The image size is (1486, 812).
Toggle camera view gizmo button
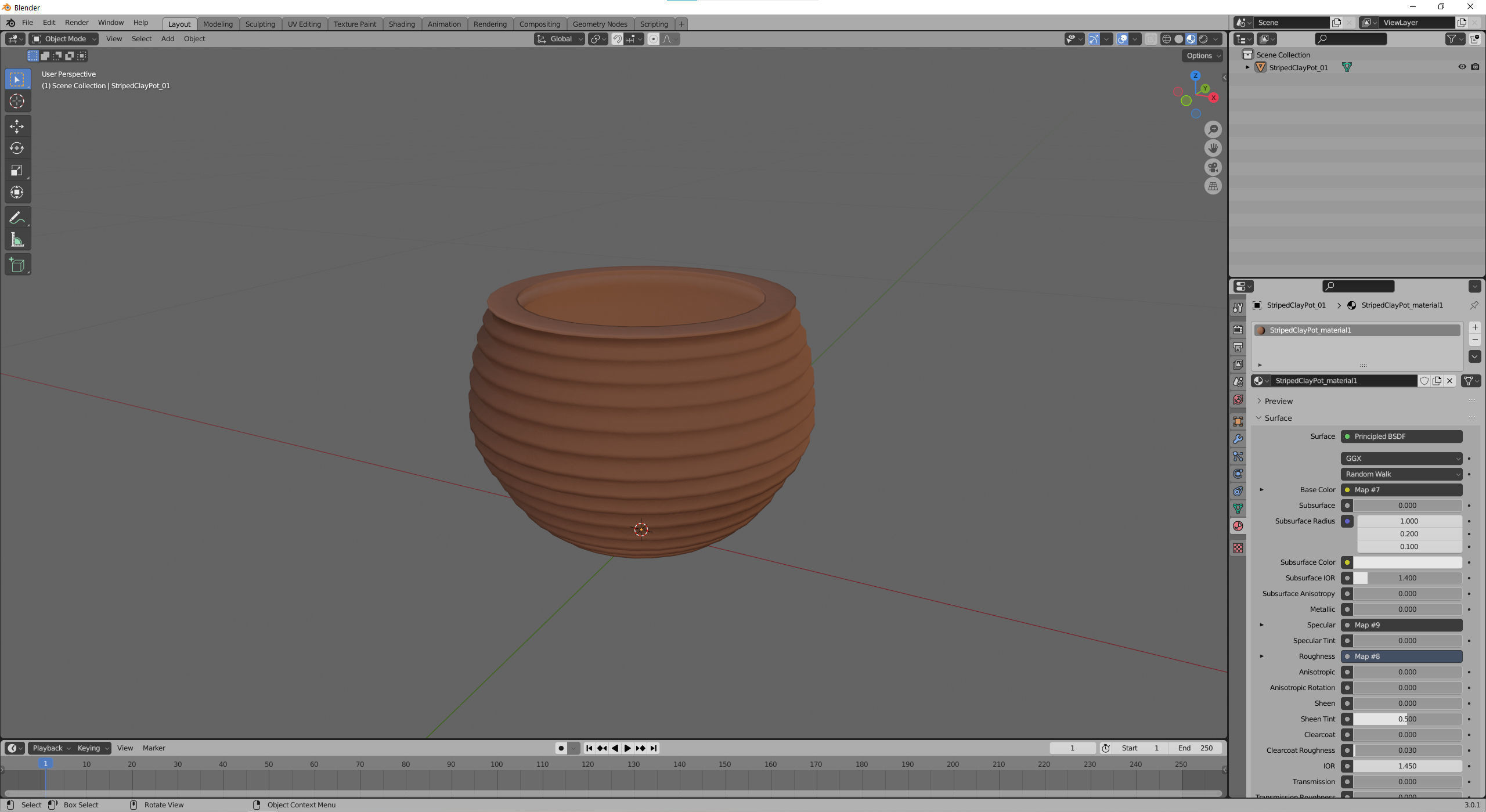tap(1213, 167)
